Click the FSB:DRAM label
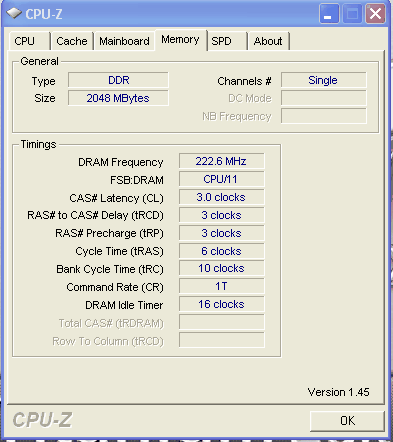The image size is (393, 442). (x=137, y=180)
